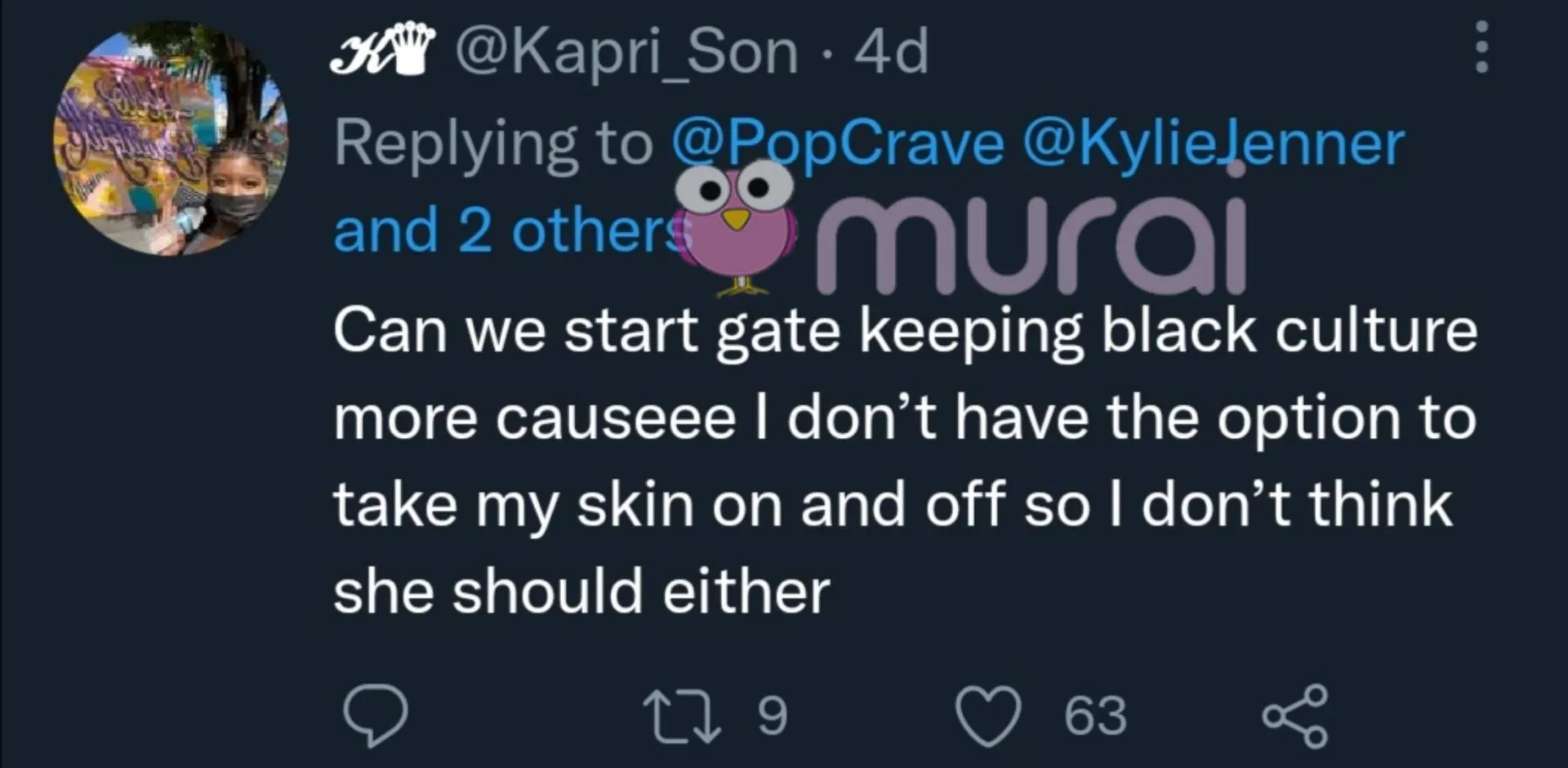Open the @PopCrave mention link
Screen dimensions: 1568x768
tap(837, 144)
